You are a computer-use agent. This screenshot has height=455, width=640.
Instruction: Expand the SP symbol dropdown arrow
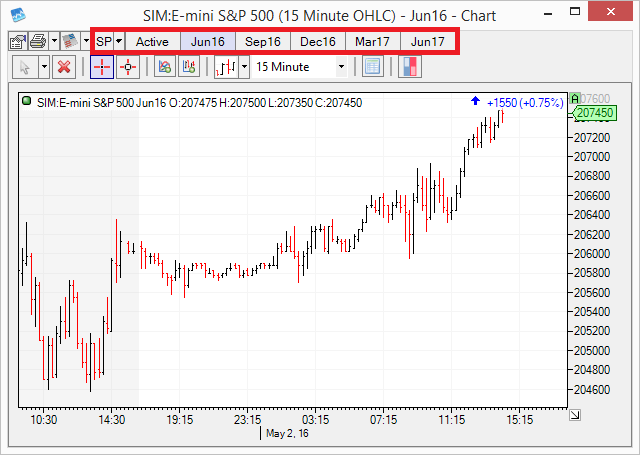pos(119,42)
